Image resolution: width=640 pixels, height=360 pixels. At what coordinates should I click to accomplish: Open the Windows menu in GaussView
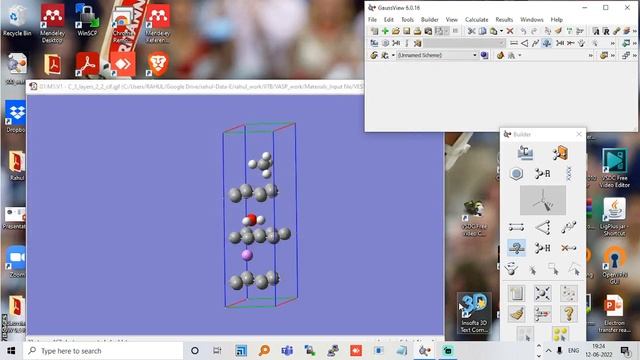pos(531,20)
